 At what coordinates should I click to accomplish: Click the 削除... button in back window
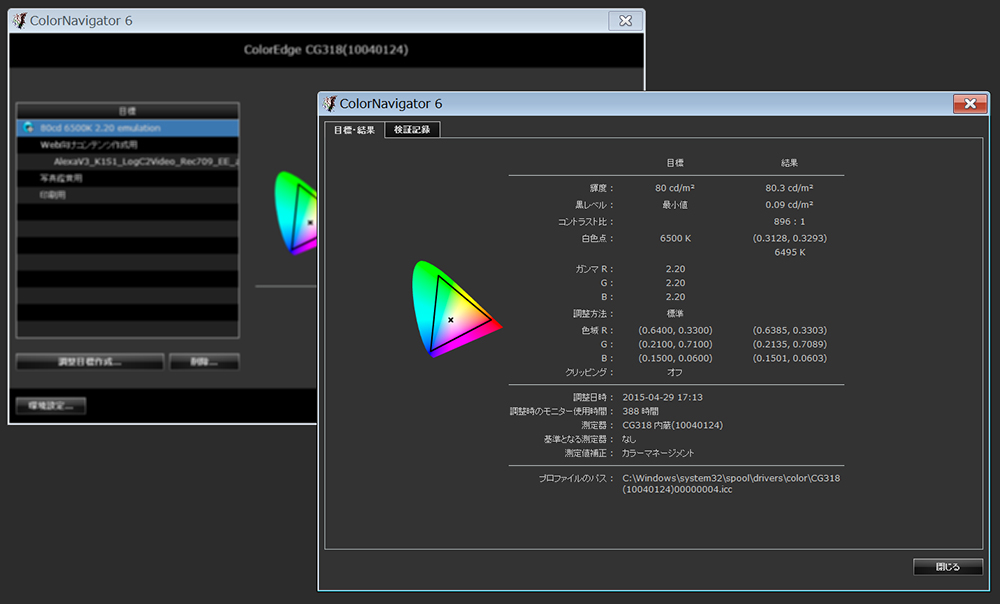(x=204, y=362)
